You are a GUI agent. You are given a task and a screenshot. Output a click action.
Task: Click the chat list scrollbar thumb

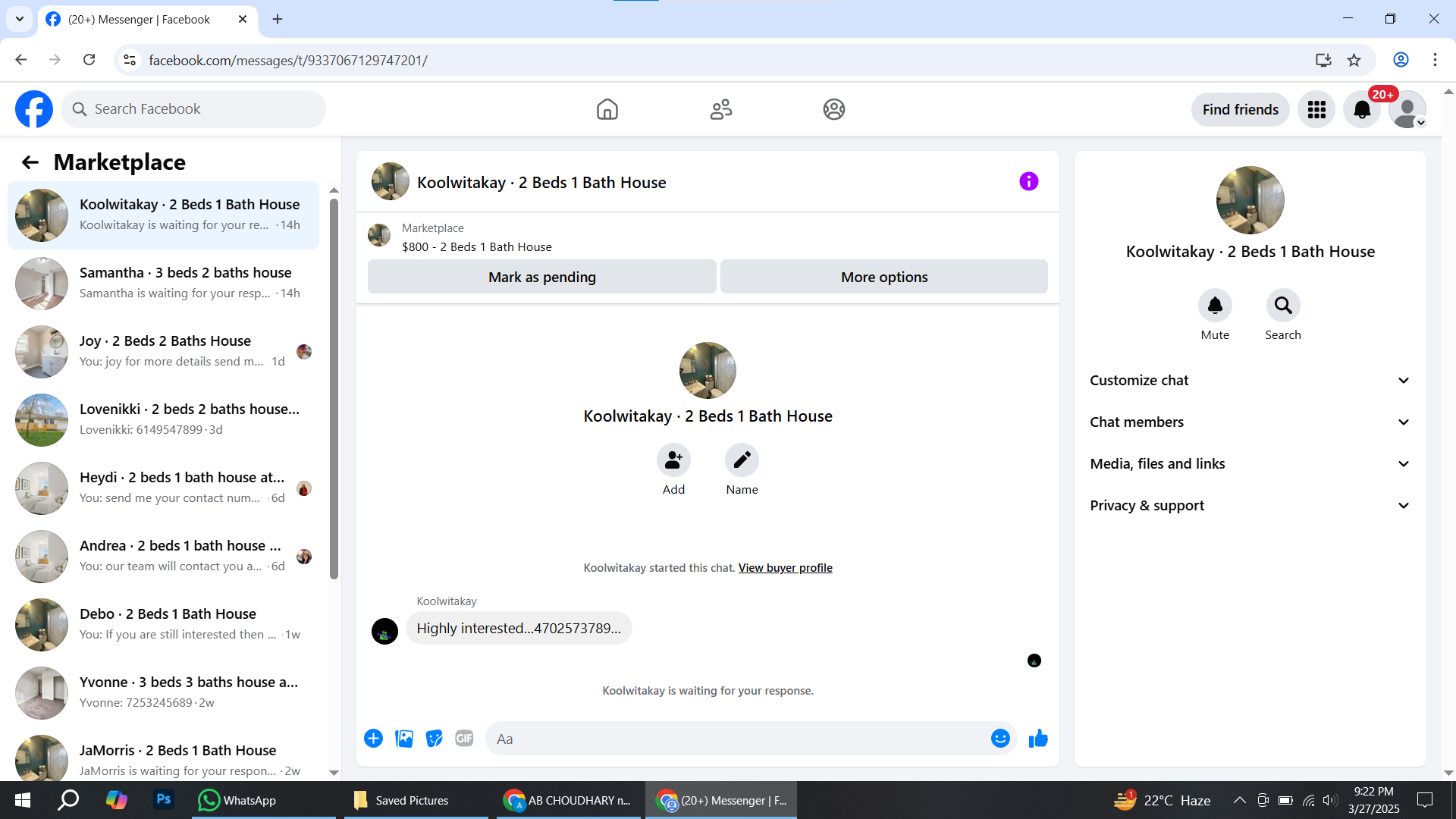pyautogui.click(x=334, y=388)
